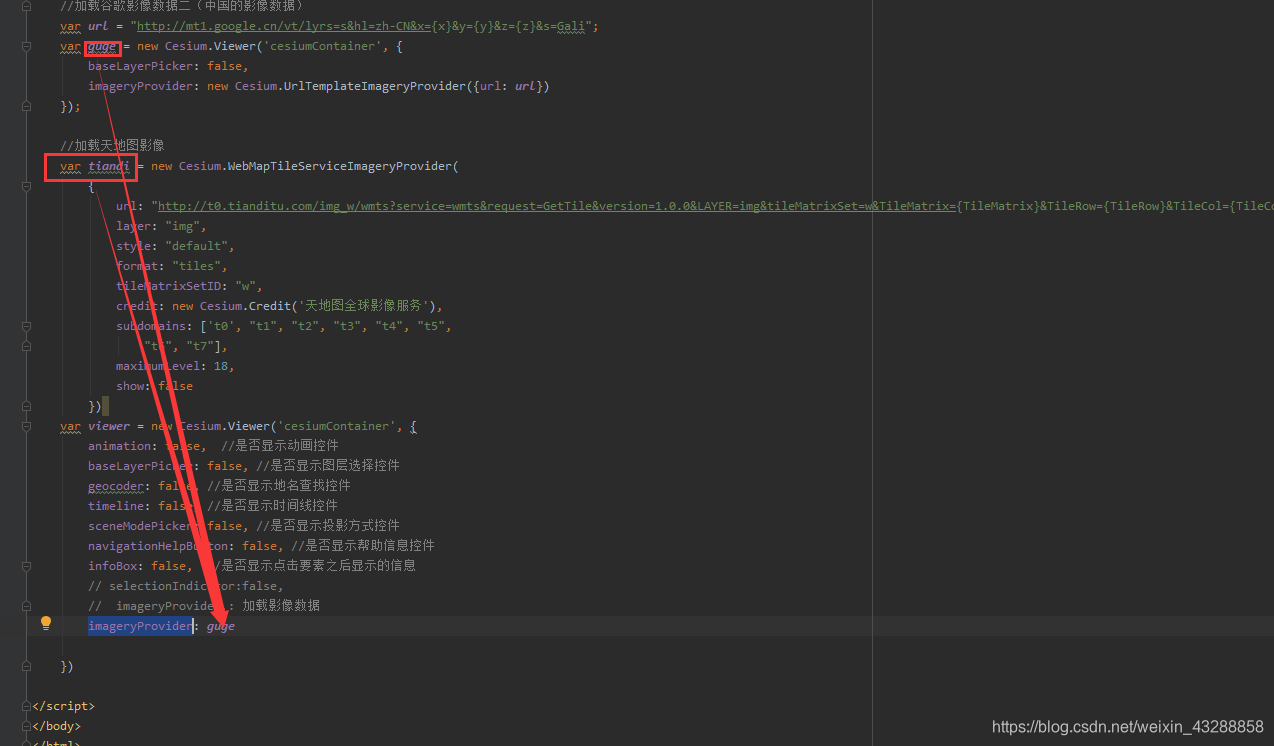The height and width of the screenshot is (746, 1274).
Task: Click the 'viewer' variable name
Action: point(109,426)
